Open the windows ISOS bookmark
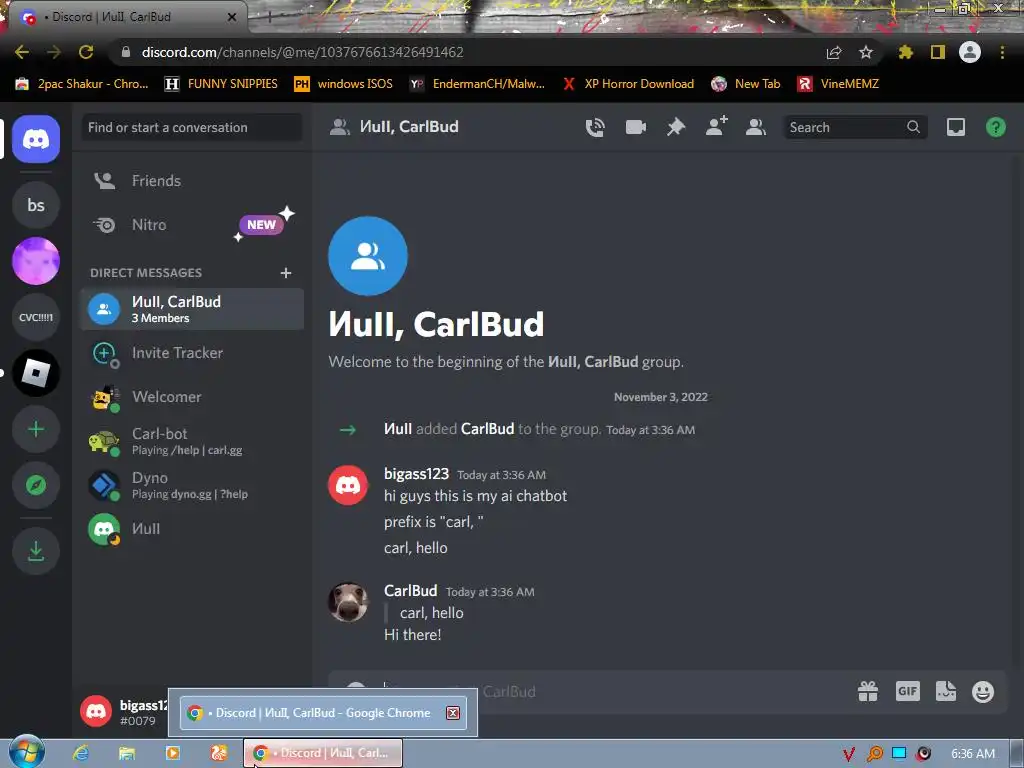This screenshot has height=768, width=1024. click(344, 84)
